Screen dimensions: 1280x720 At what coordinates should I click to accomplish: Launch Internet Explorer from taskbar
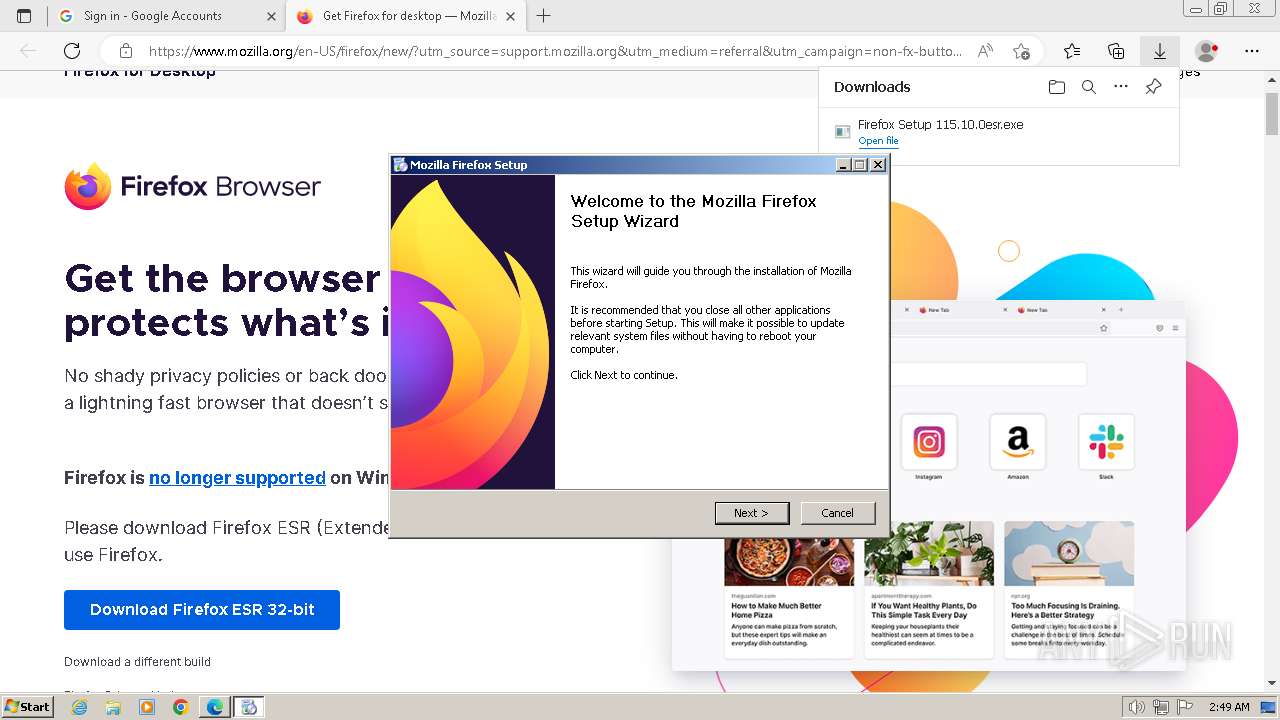[x=79, y=707]
